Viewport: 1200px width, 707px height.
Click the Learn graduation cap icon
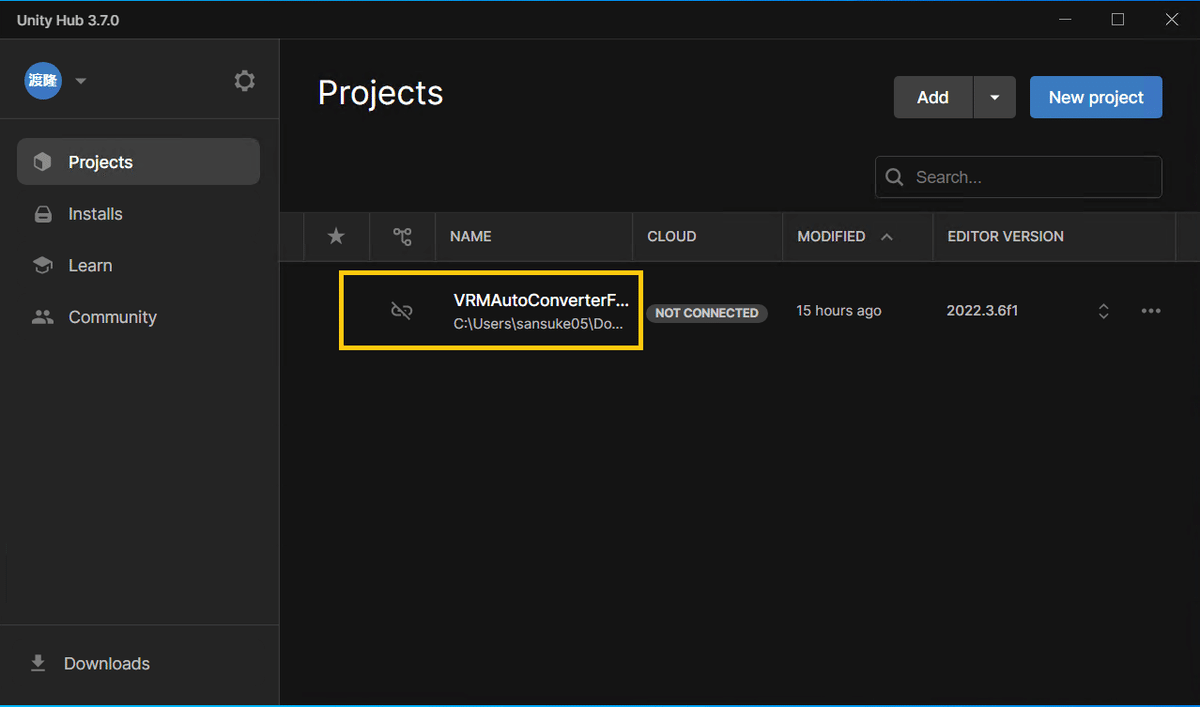click(x=43, y=265)
